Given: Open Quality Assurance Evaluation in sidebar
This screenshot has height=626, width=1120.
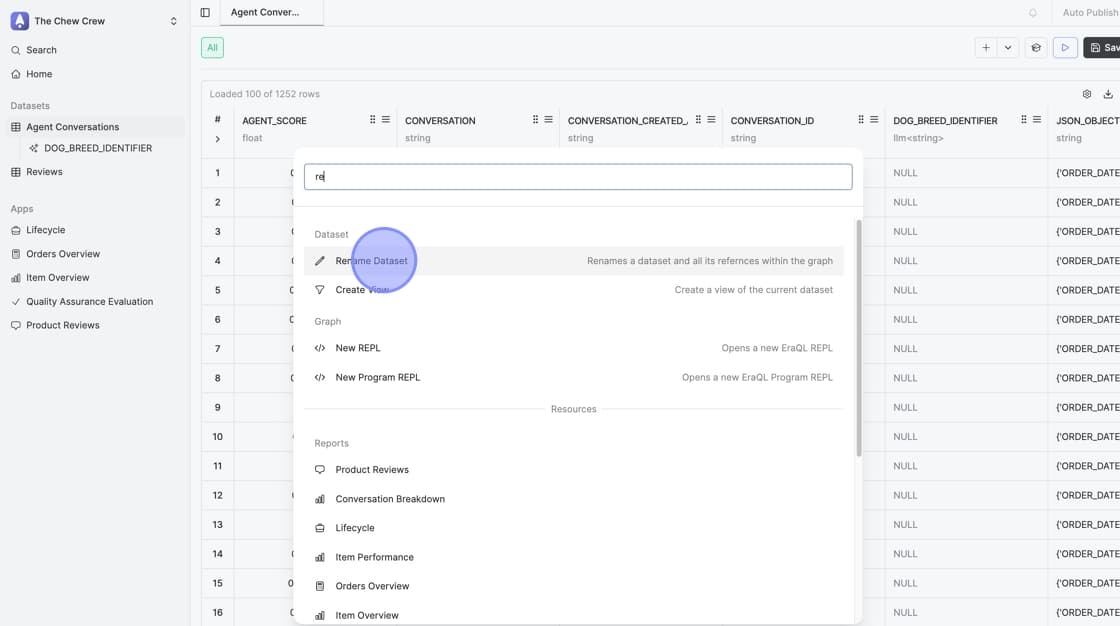Looking at the screenshot, I should pyautogui.click(x=89, y=302).
